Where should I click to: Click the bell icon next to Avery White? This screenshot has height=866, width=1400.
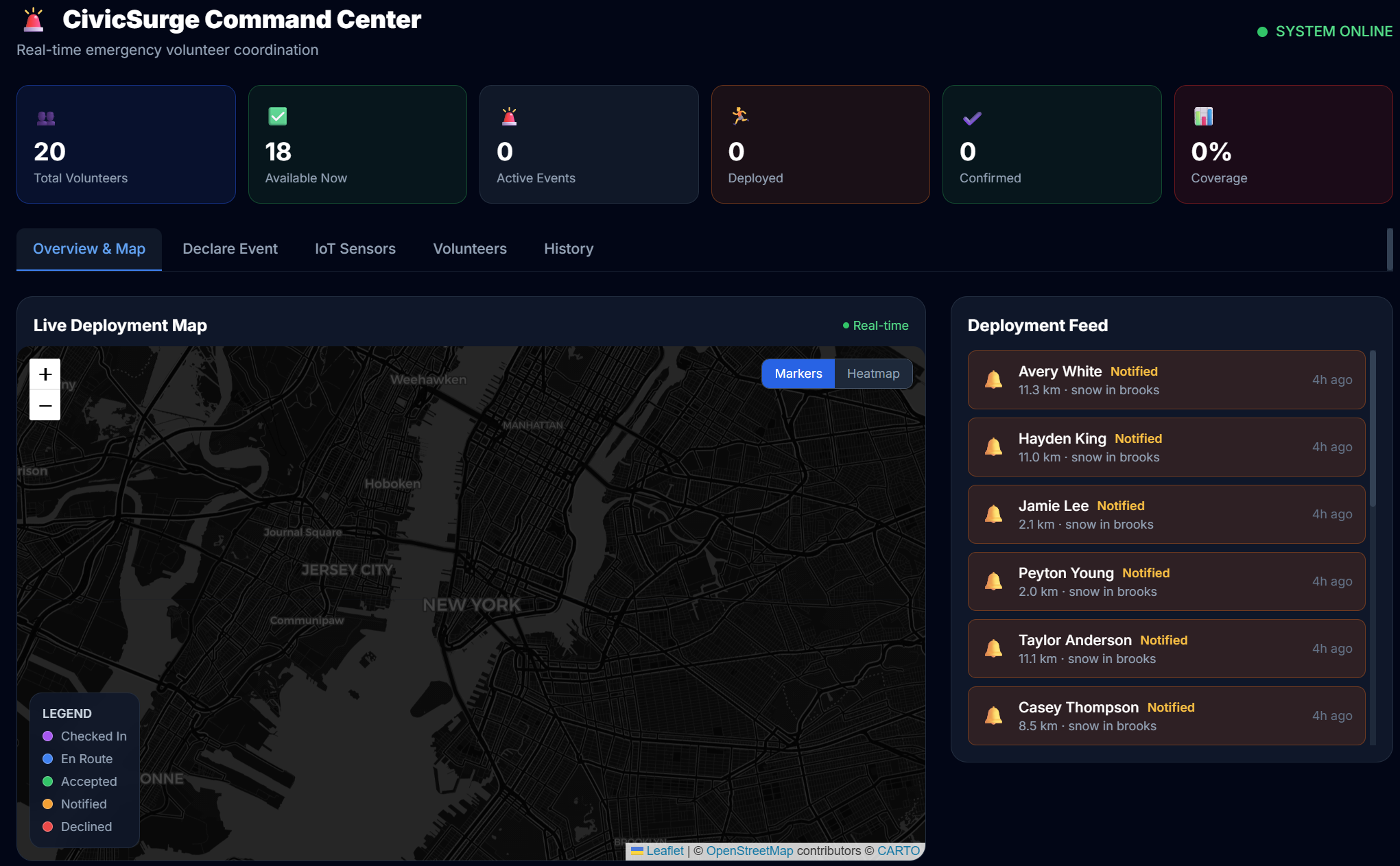coord(993,380)
